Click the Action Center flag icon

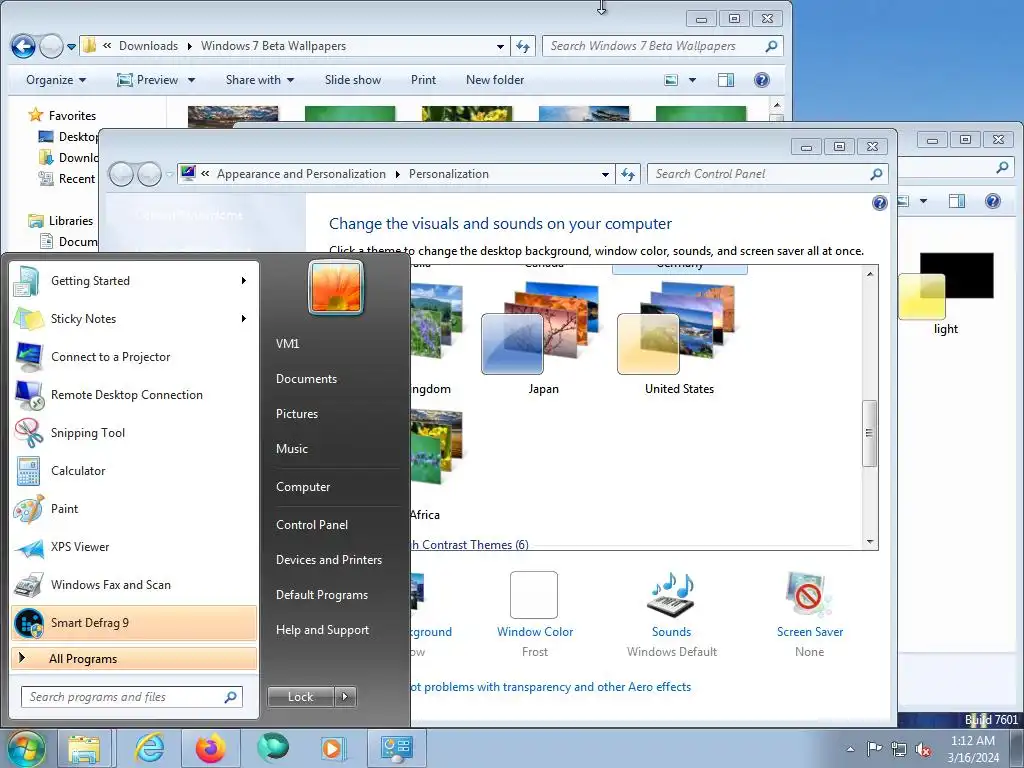tap(874, 748)
